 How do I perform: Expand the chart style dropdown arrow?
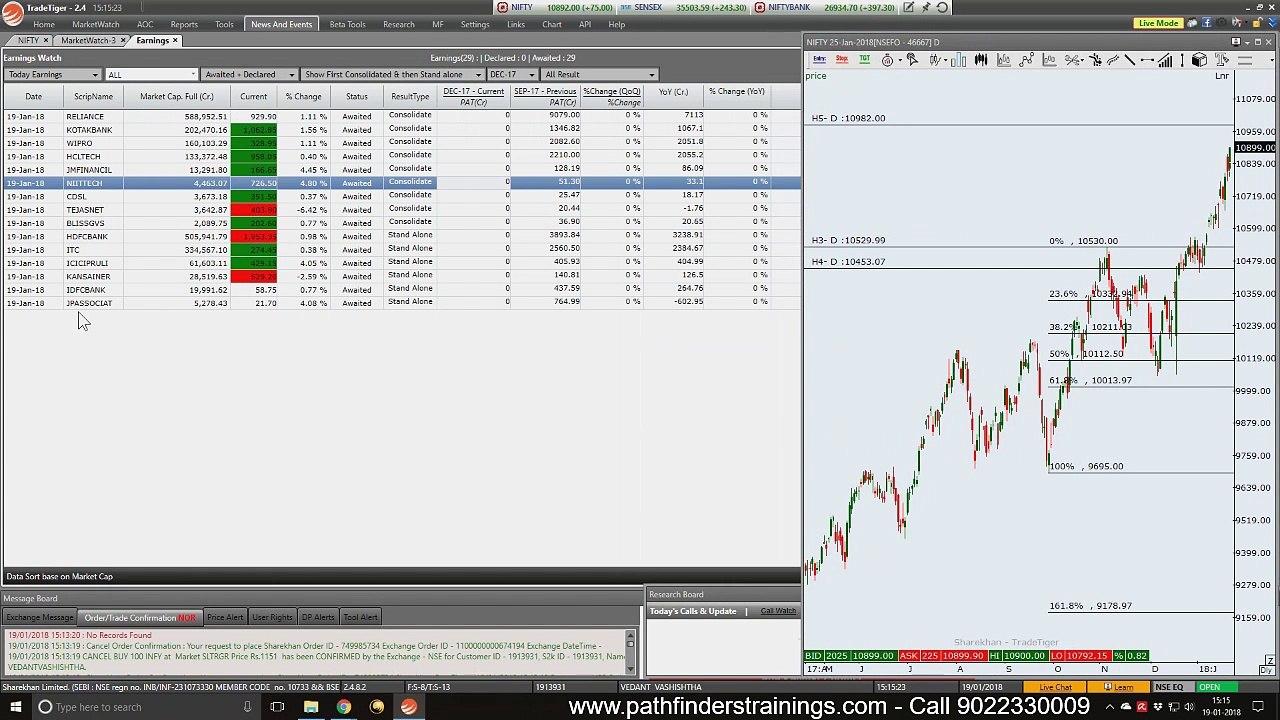[945, 60]
